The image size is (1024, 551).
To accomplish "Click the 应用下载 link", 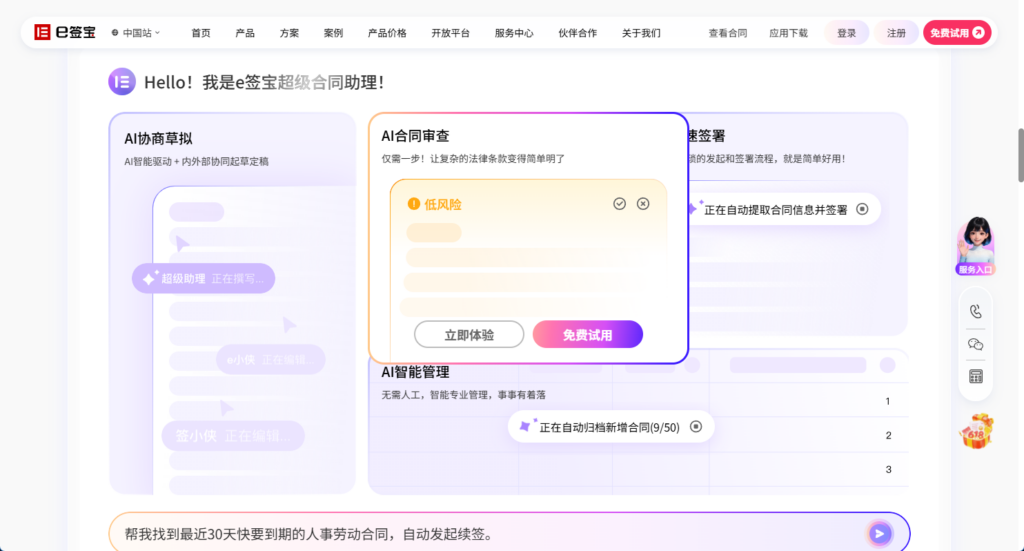I will tap(788, 33).
